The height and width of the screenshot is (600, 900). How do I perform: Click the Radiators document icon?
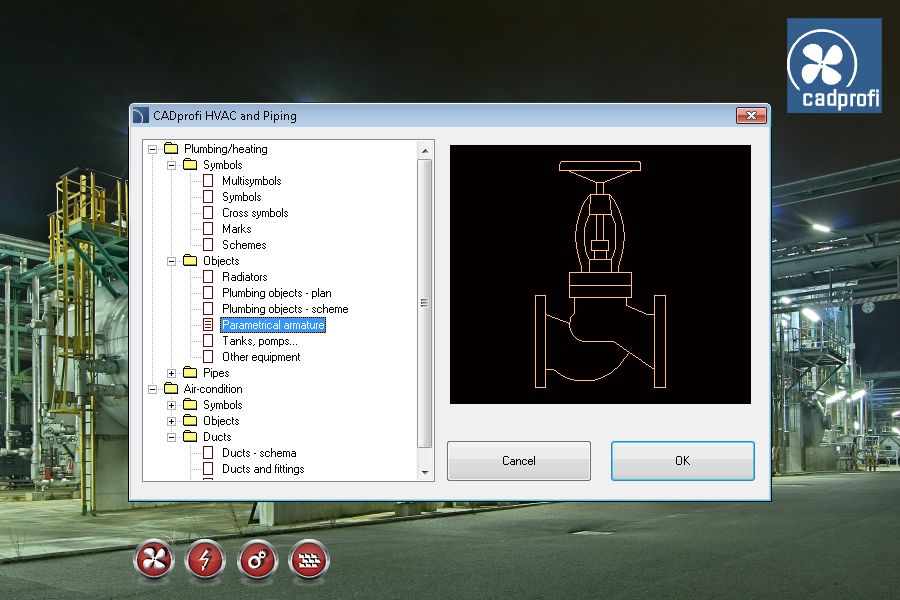coord(208,277)
